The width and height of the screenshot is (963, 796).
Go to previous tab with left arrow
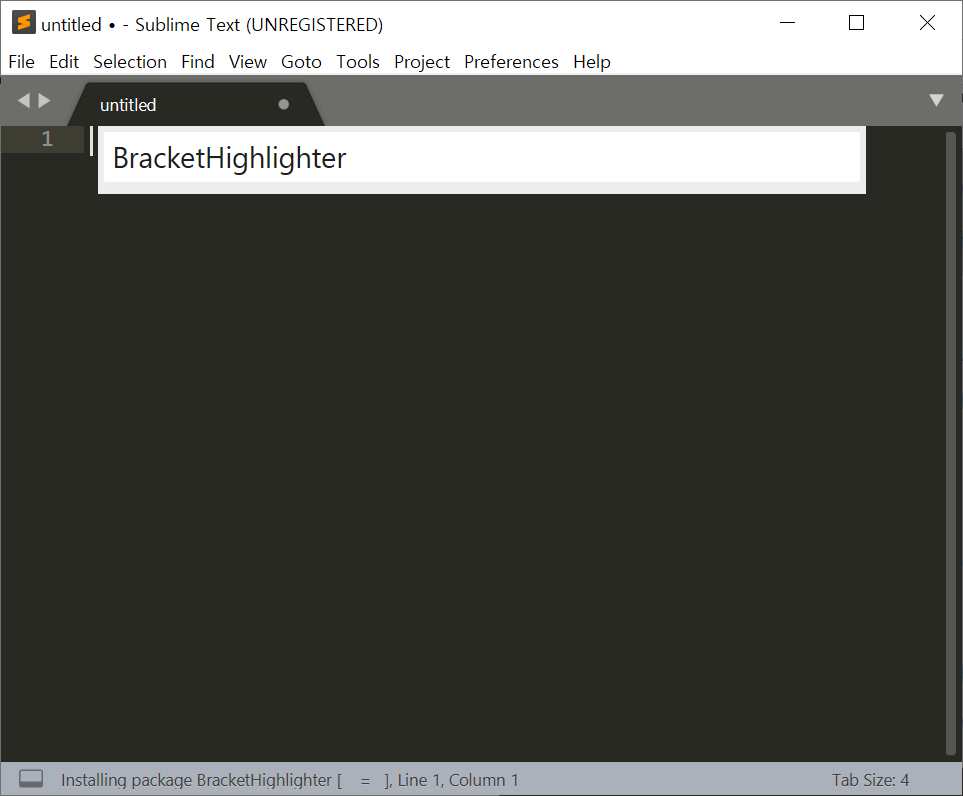(24, 100)
